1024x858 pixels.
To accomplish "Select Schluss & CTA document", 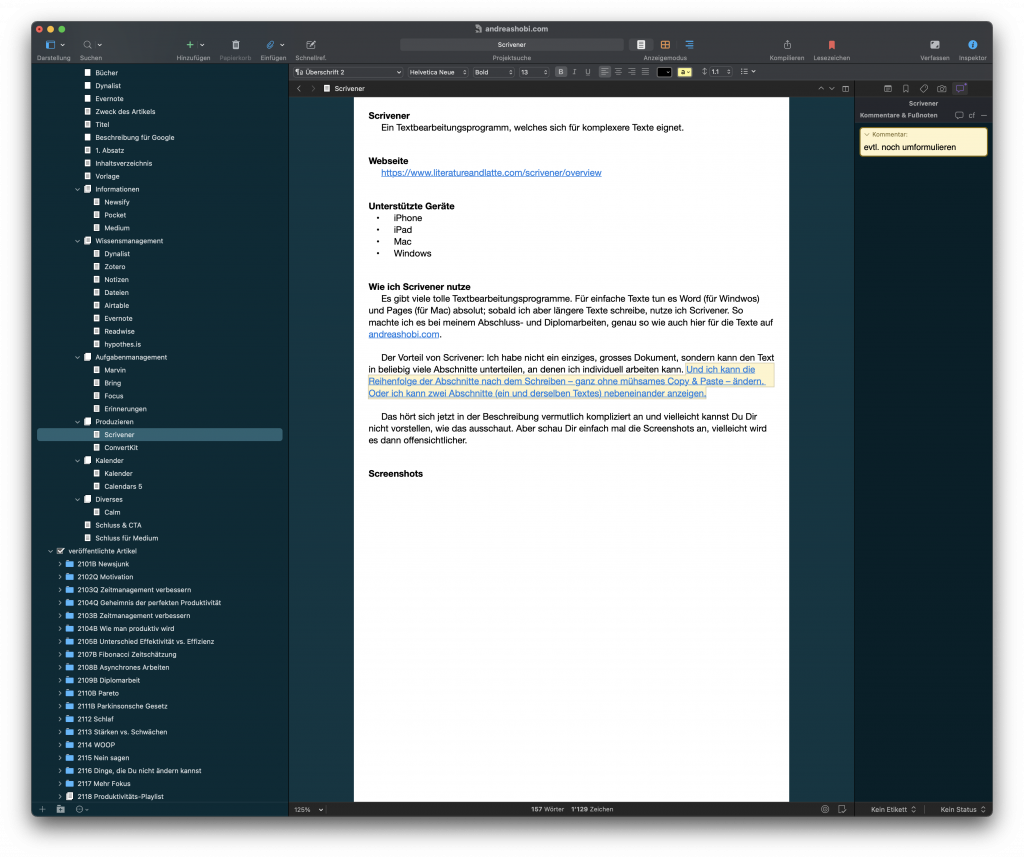I will [118, 526].
